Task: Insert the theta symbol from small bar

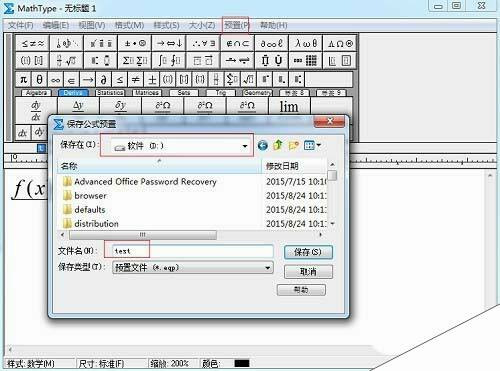Action: point(39,79)
